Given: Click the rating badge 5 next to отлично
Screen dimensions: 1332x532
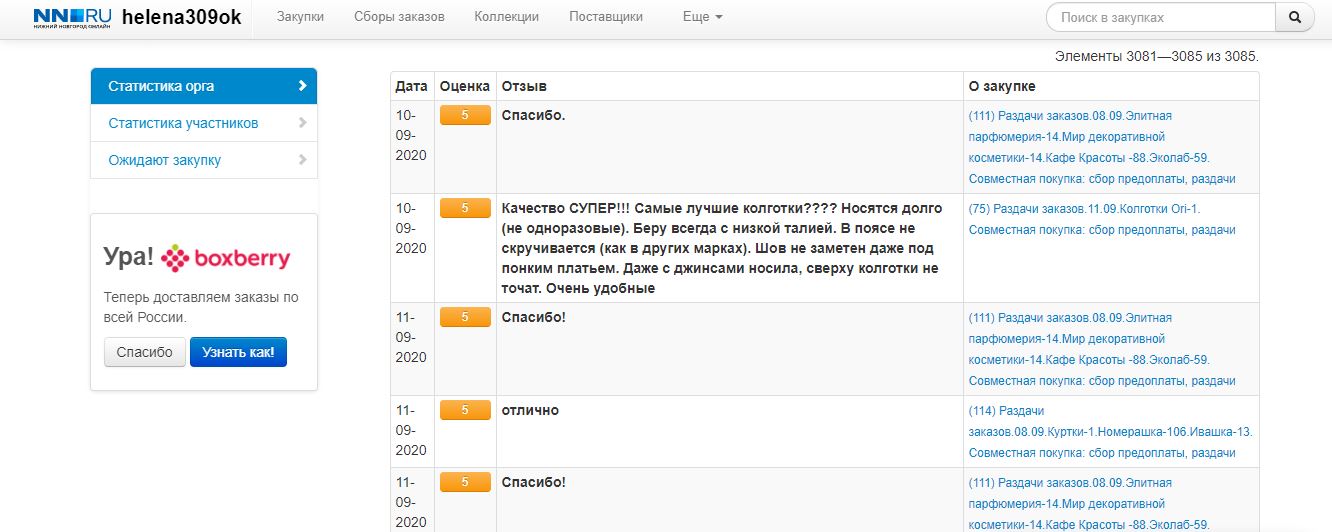Looking at the screenshot, I should coord(465,410).
